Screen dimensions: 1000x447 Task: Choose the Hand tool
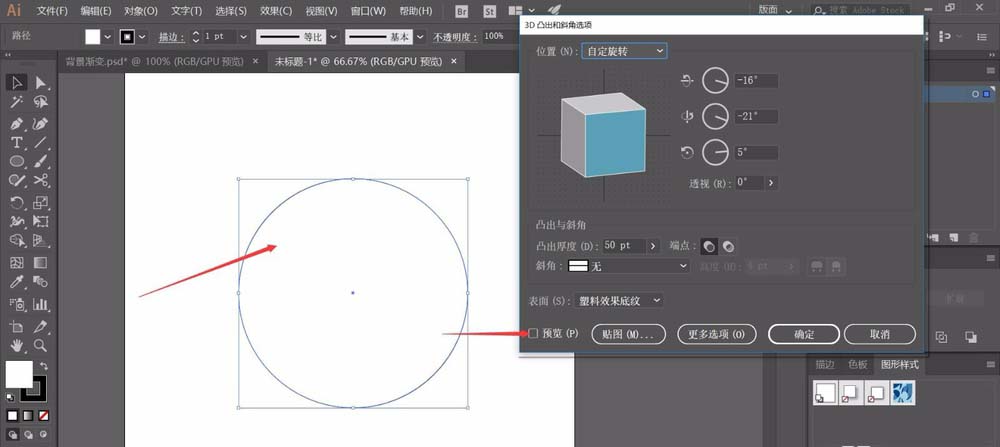(x=17, y=345)
